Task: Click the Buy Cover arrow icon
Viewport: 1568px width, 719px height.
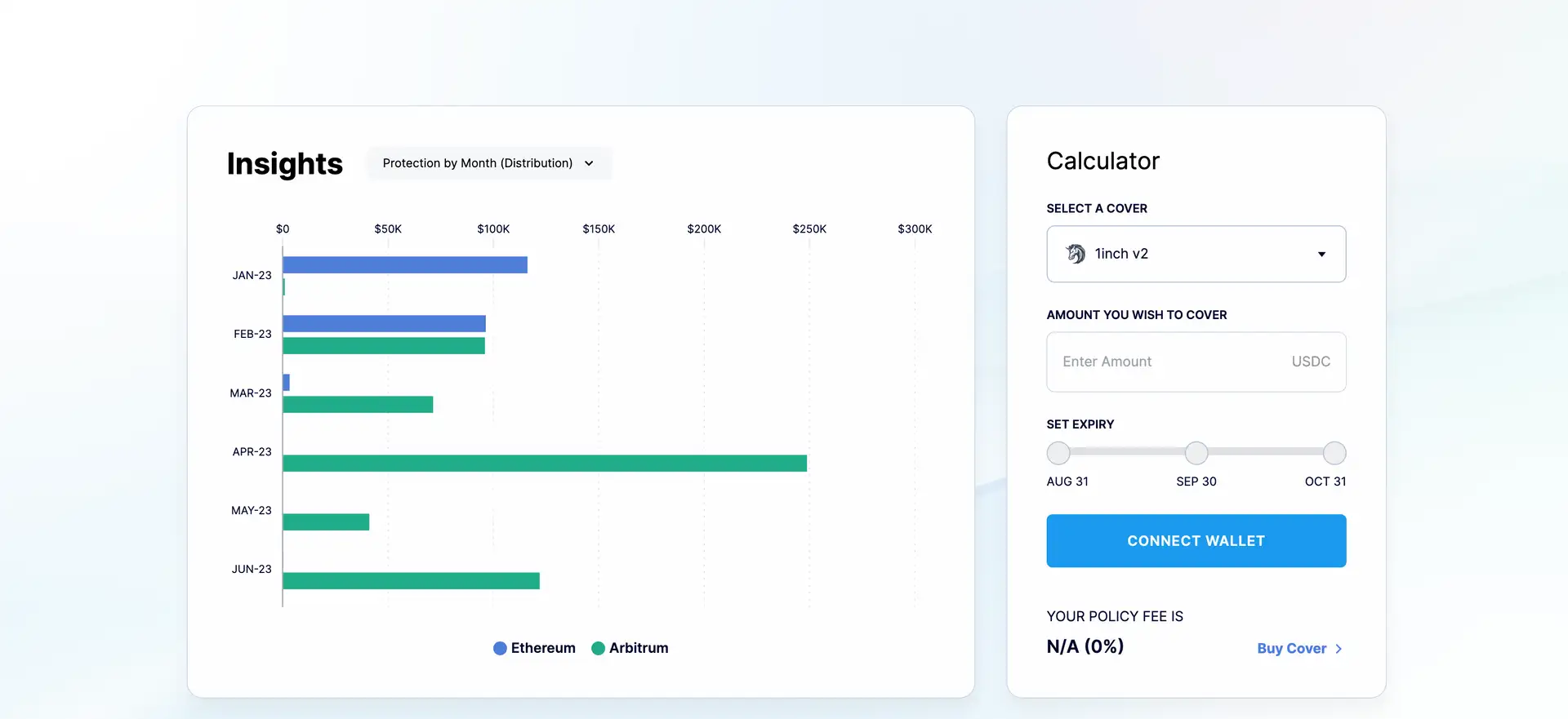Action: click(1339, 649)
